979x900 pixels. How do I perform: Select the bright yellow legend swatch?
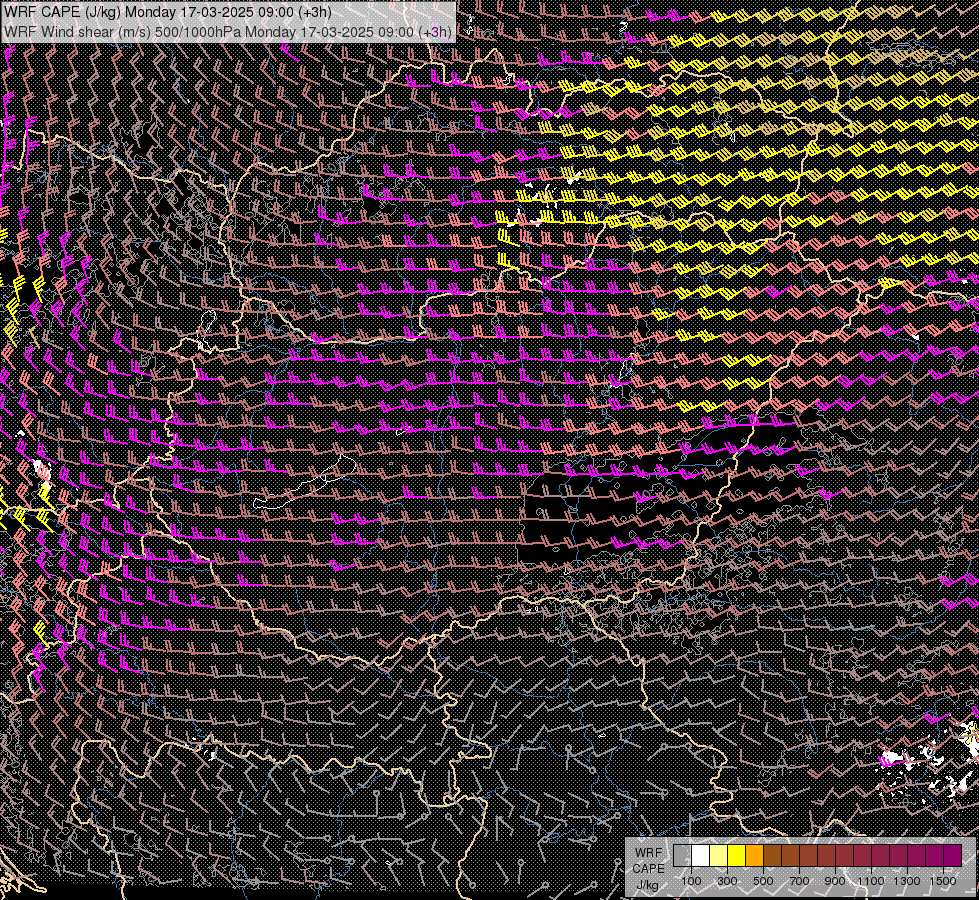click(737, 855)
